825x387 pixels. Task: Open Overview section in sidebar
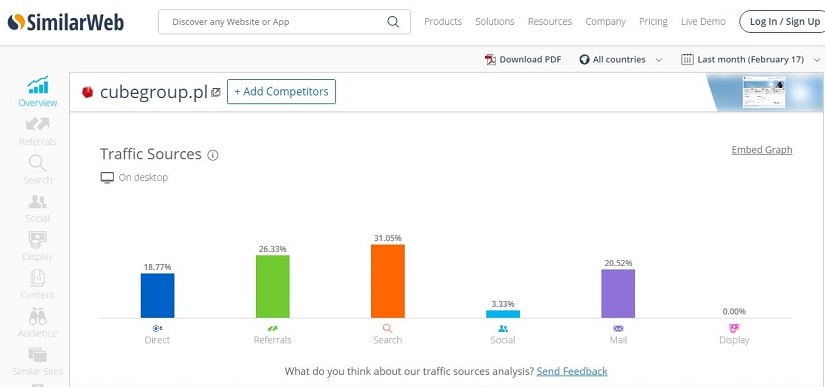point(38,91)
